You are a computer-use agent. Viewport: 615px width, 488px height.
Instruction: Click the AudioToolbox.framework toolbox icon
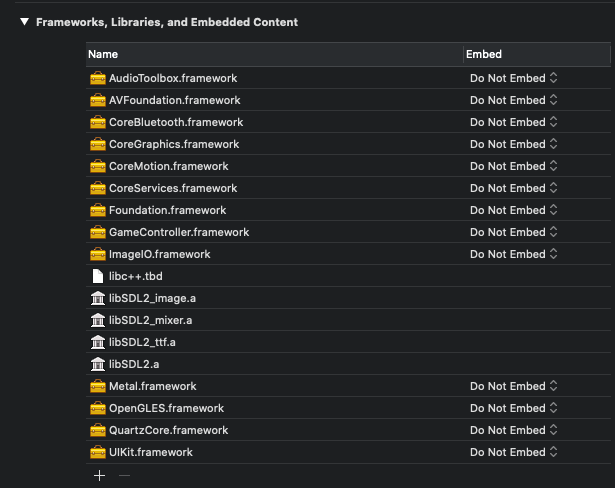98,78
